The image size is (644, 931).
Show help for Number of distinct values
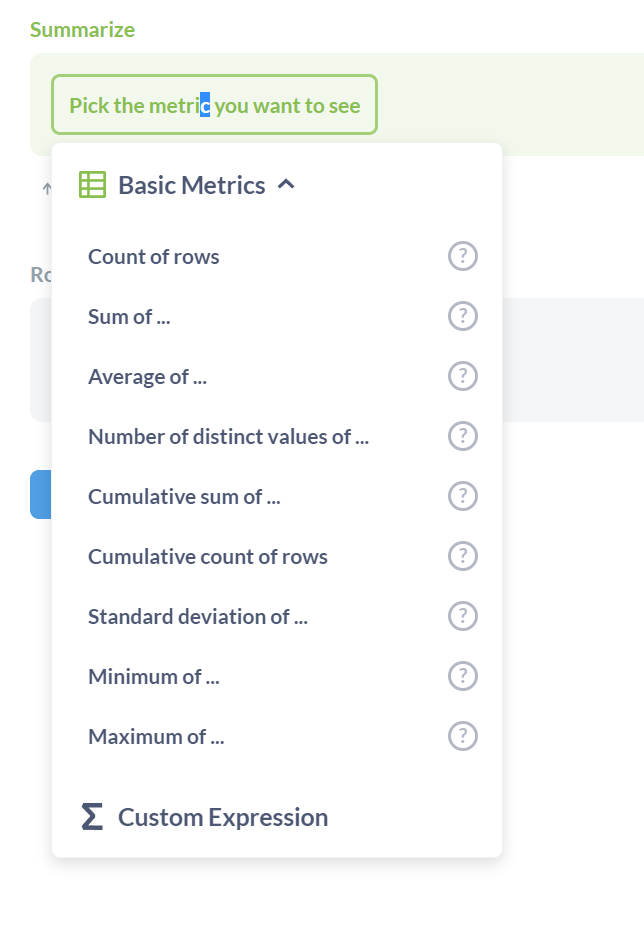tap(462, 437)
